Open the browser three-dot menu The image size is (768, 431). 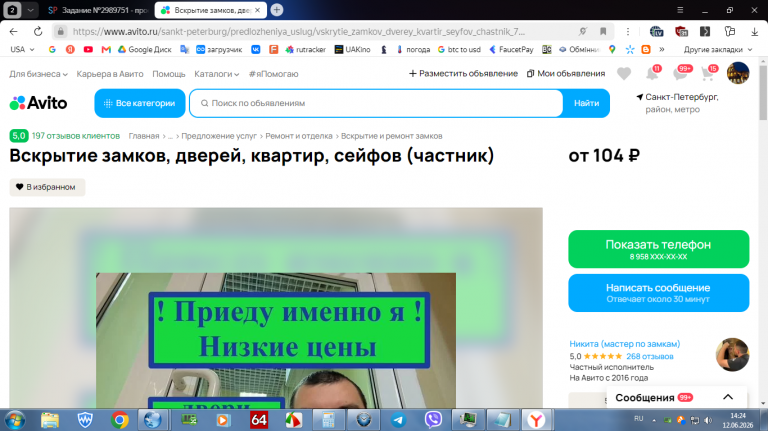[x=627, y=31]
